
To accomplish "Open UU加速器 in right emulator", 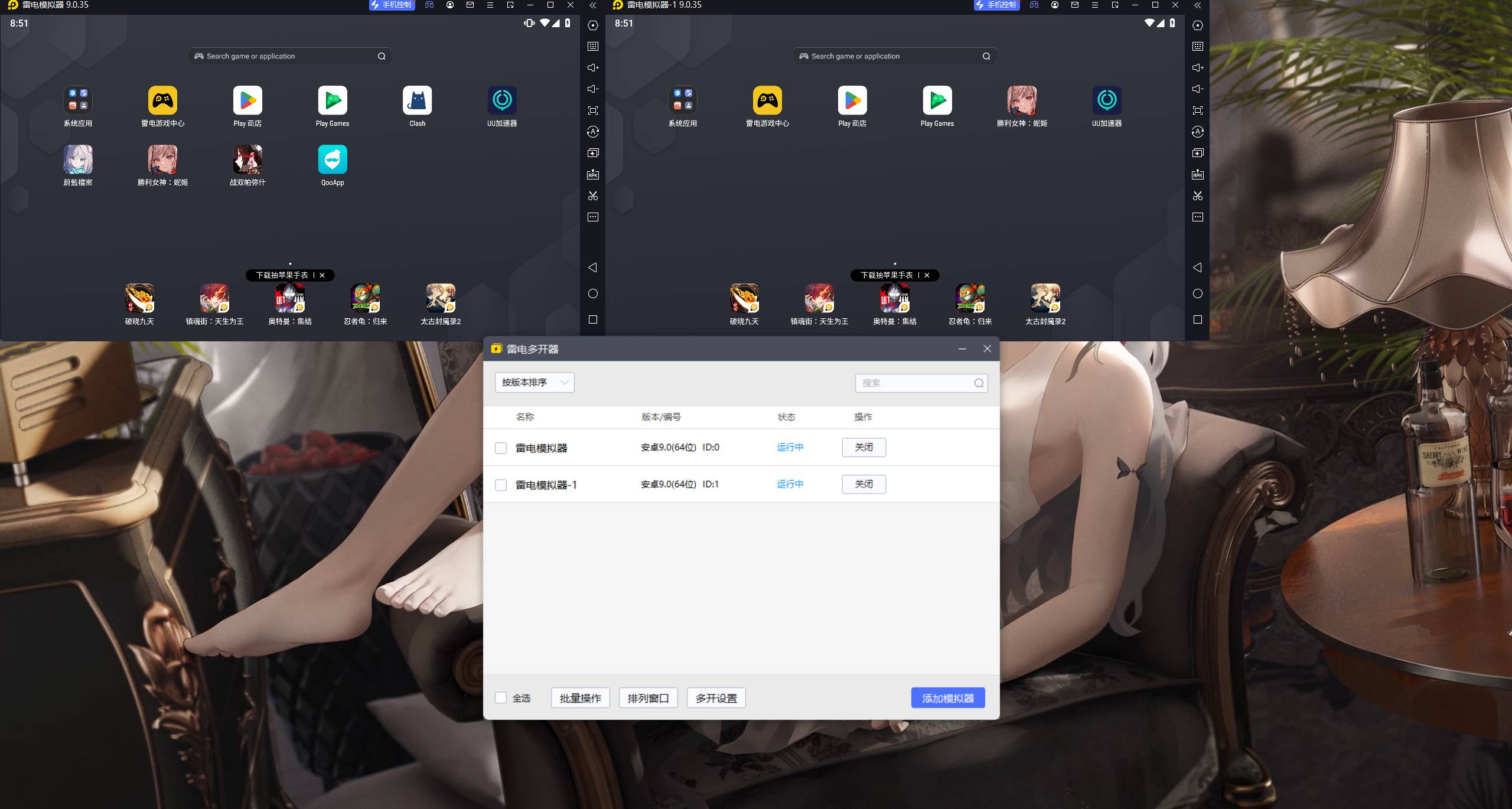I will (1106, 101).
